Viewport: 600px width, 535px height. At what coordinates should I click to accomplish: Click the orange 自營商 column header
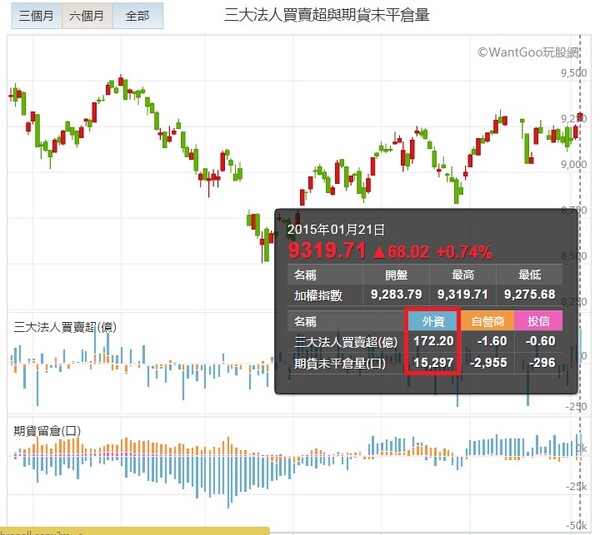point(487,322)
